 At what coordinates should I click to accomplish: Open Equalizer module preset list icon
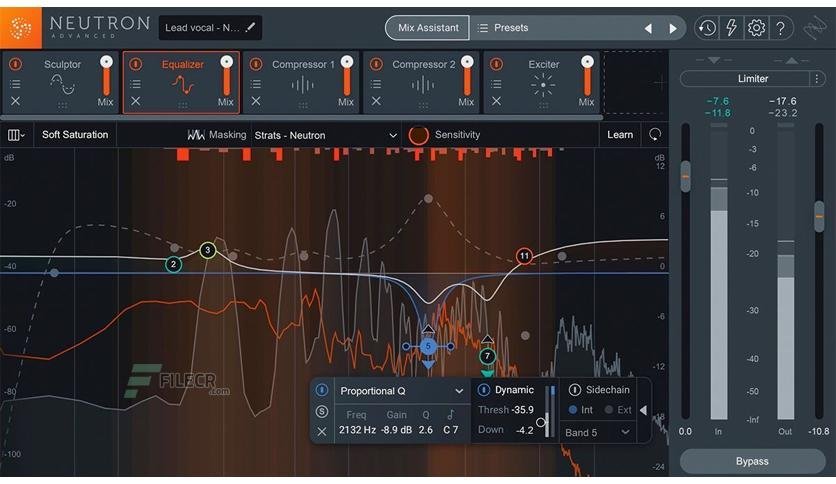click(135, 84)
